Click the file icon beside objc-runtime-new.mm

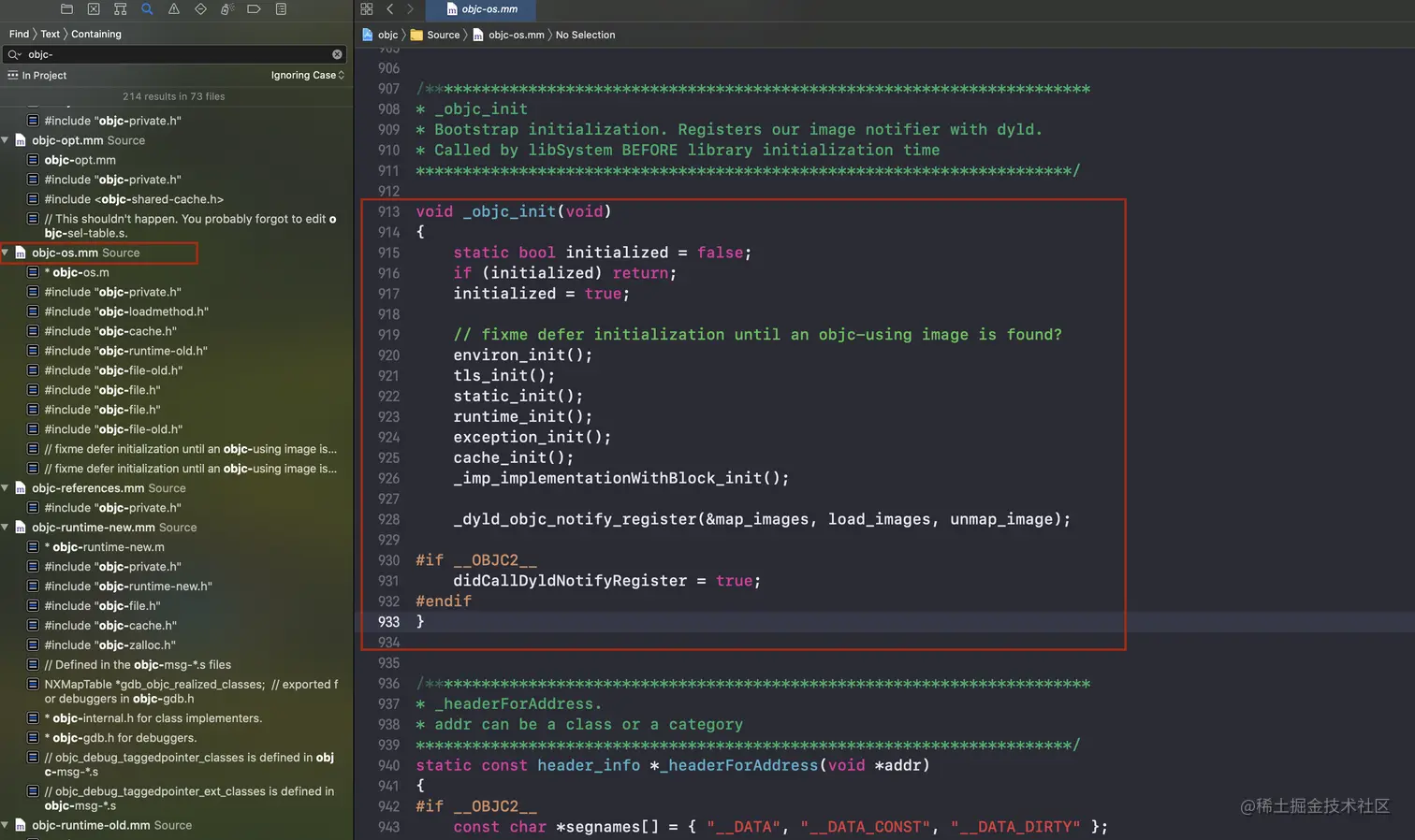21,528
